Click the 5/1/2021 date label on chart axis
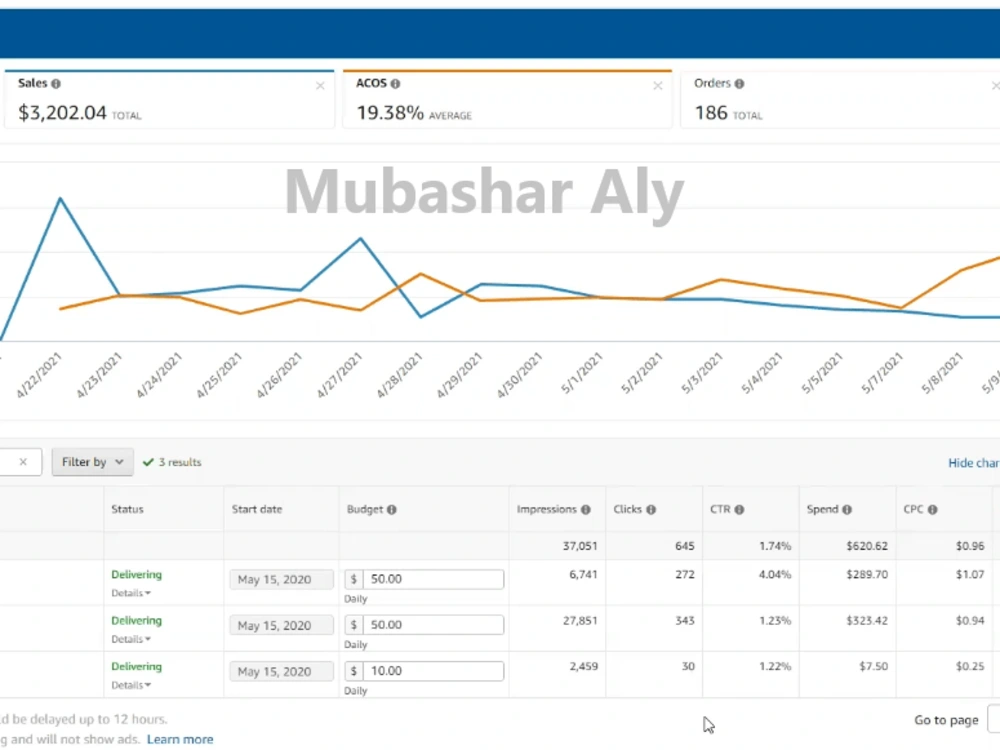 [x=580, y=373]
